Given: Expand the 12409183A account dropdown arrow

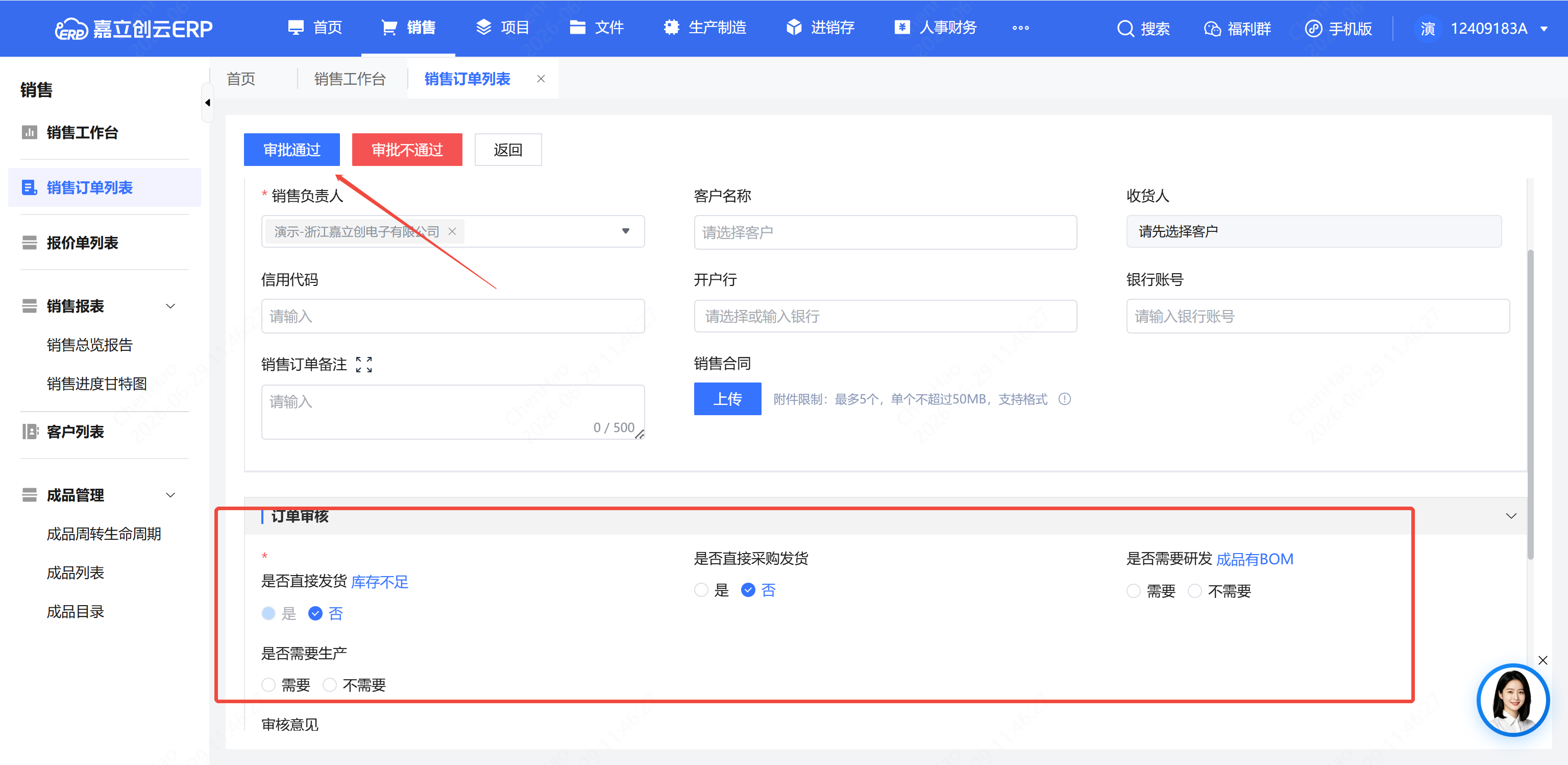Looking at the screenshot, I should point(1543,29).
